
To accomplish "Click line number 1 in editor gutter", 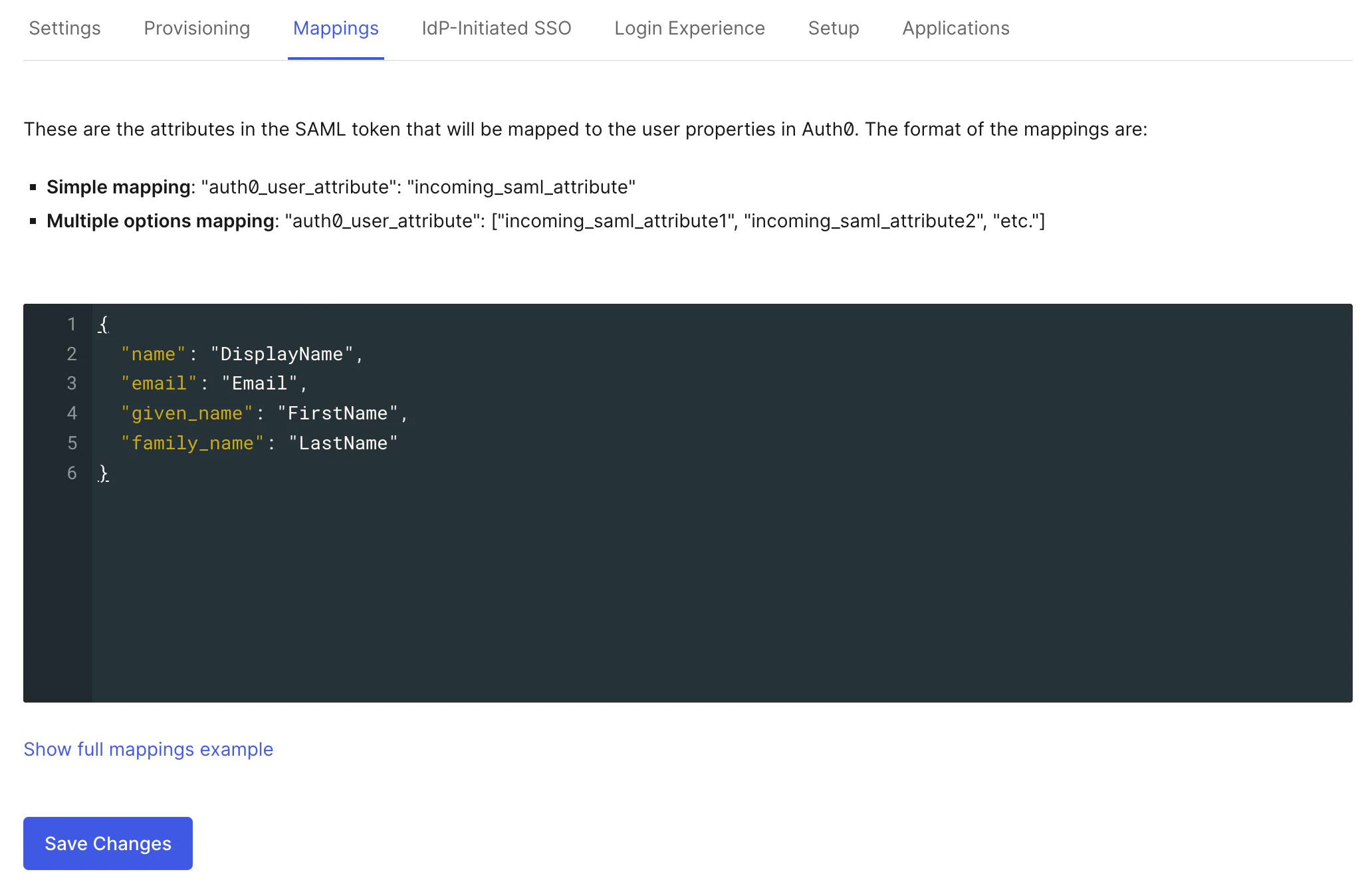I will (x=72, y=324).
